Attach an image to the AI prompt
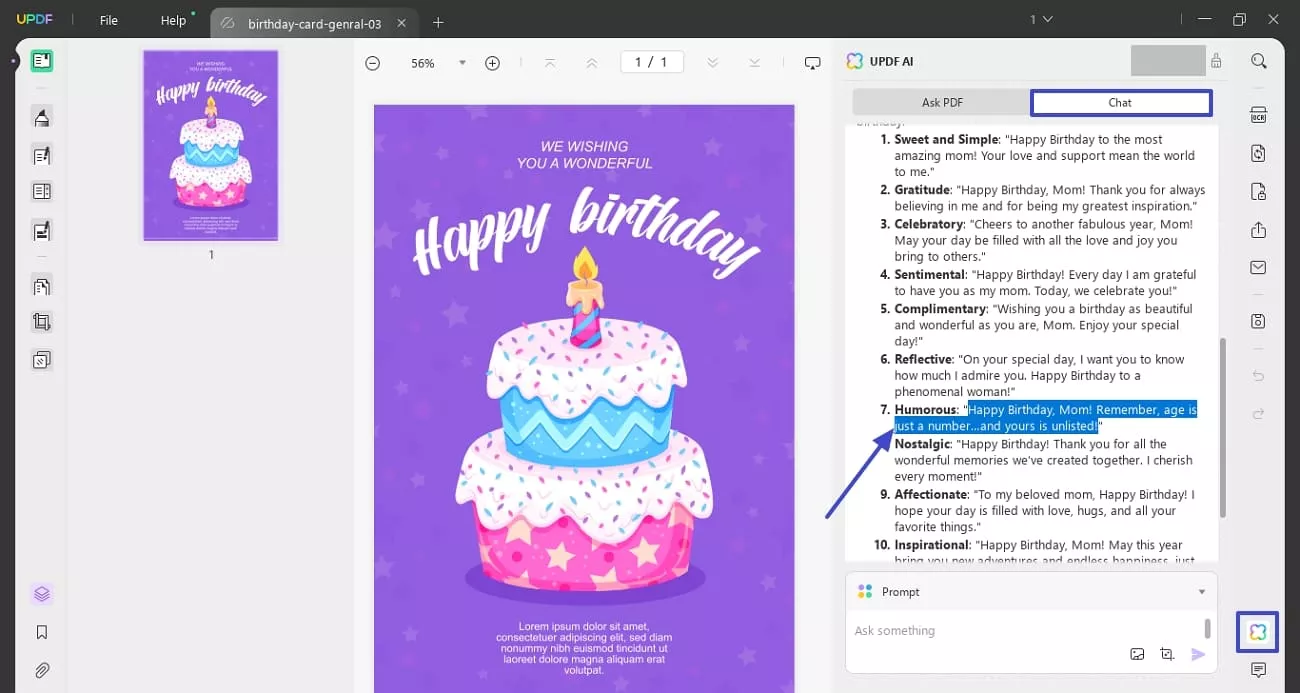 (x=1137, y=654)
